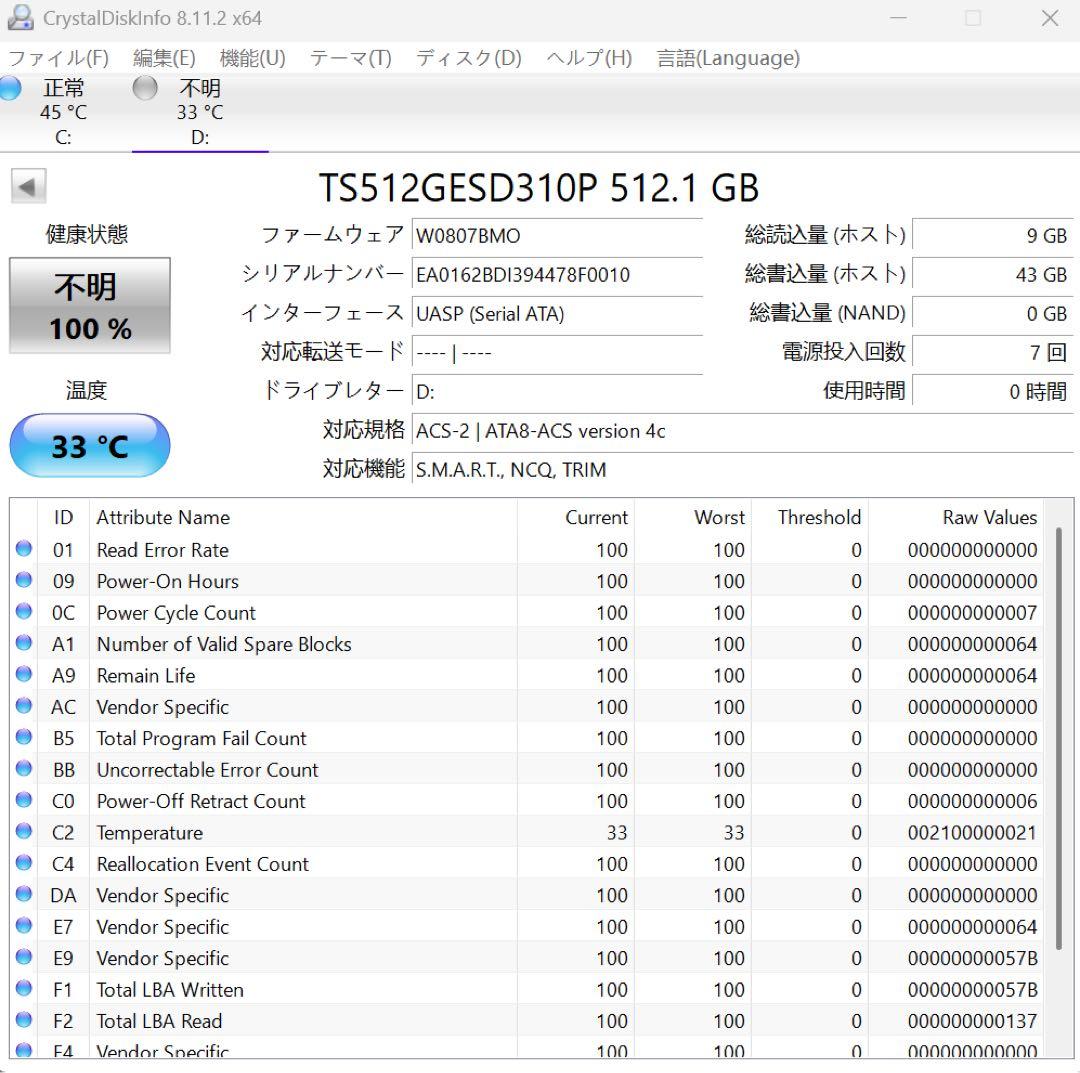Image resolution: width=1080 pixels, height=1073 pixels.
Task: Click the Raw Values column header
Action: [x=955, y=517]
